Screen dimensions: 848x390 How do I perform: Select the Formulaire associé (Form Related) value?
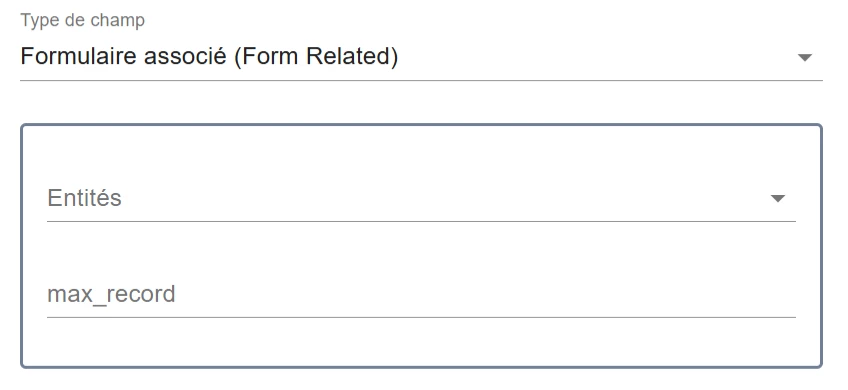click(x=209, y=56)
